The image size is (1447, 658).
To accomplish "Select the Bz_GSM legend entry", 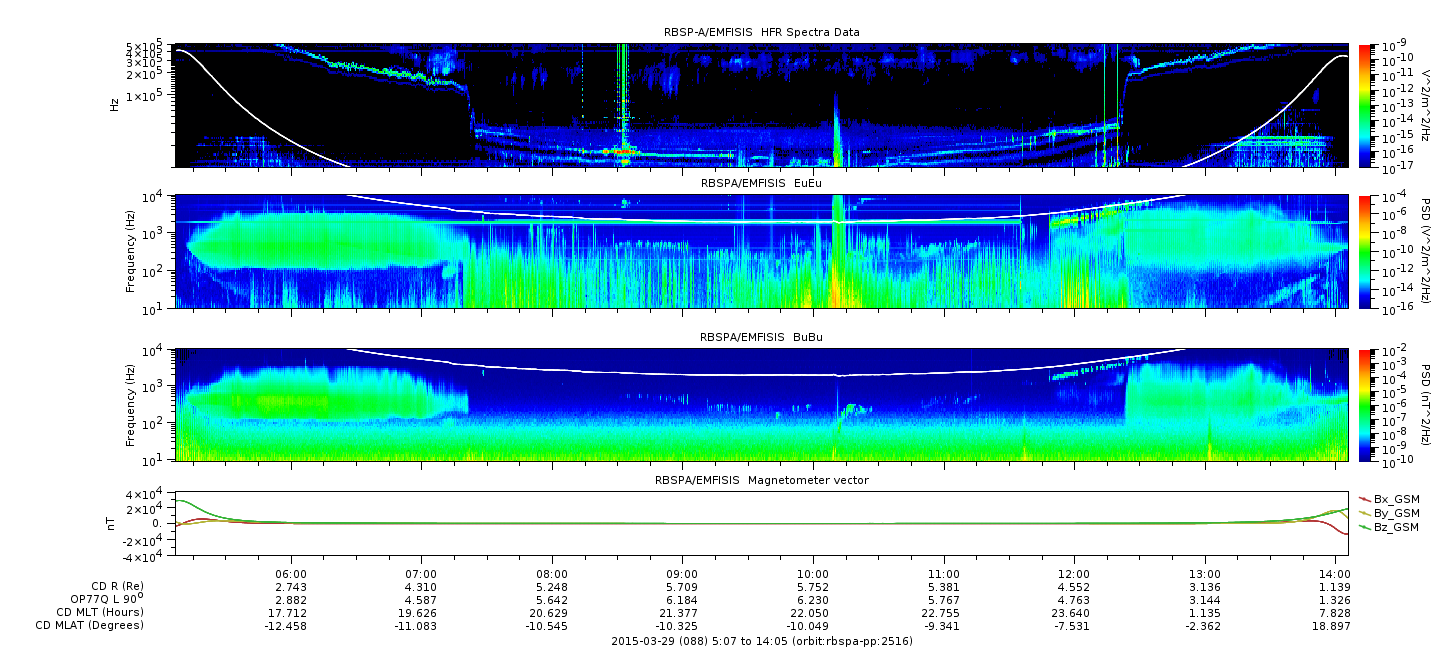I will tap(1396, 526).
